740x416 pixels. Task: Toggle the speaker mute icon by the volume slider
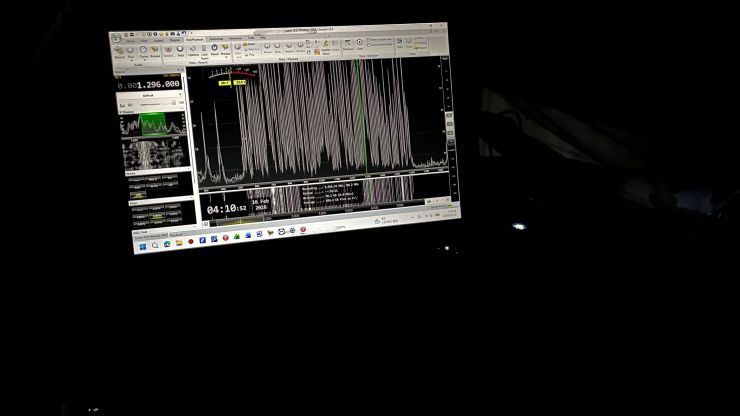(x=122, y=106)
